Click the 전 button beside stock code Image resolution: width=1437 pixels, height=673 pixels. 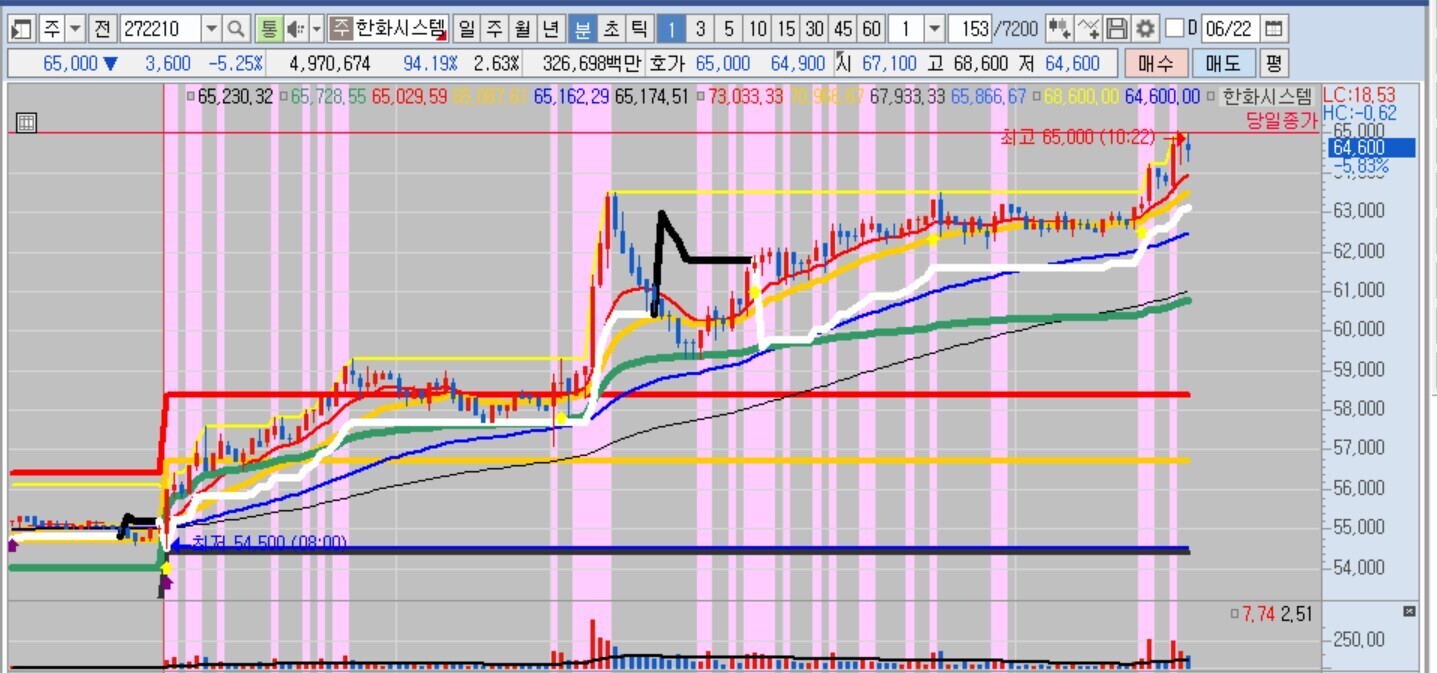[x=102, y=28]
